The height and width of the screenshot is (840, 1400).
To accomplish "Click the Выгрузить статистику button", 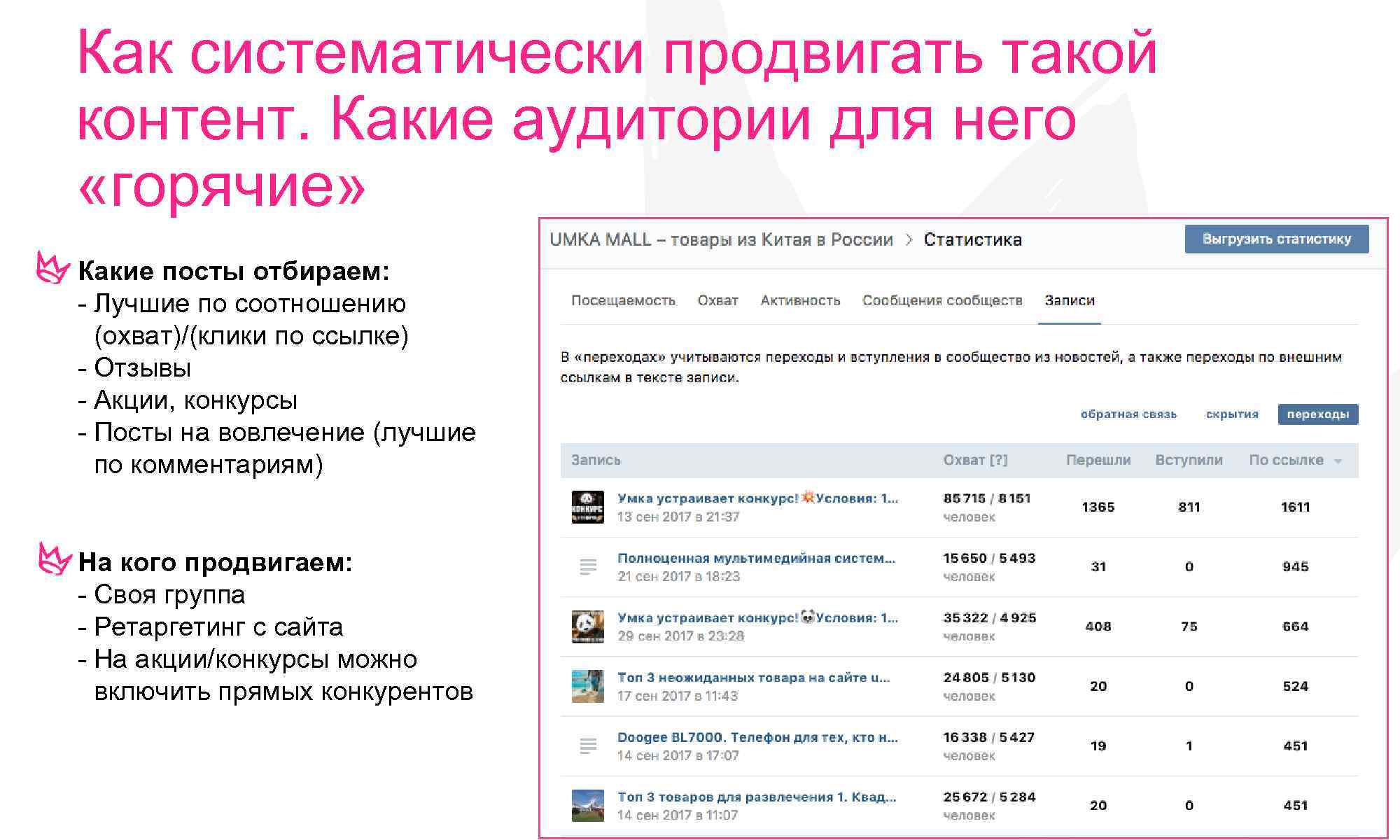I will (x=1276, y=239).
